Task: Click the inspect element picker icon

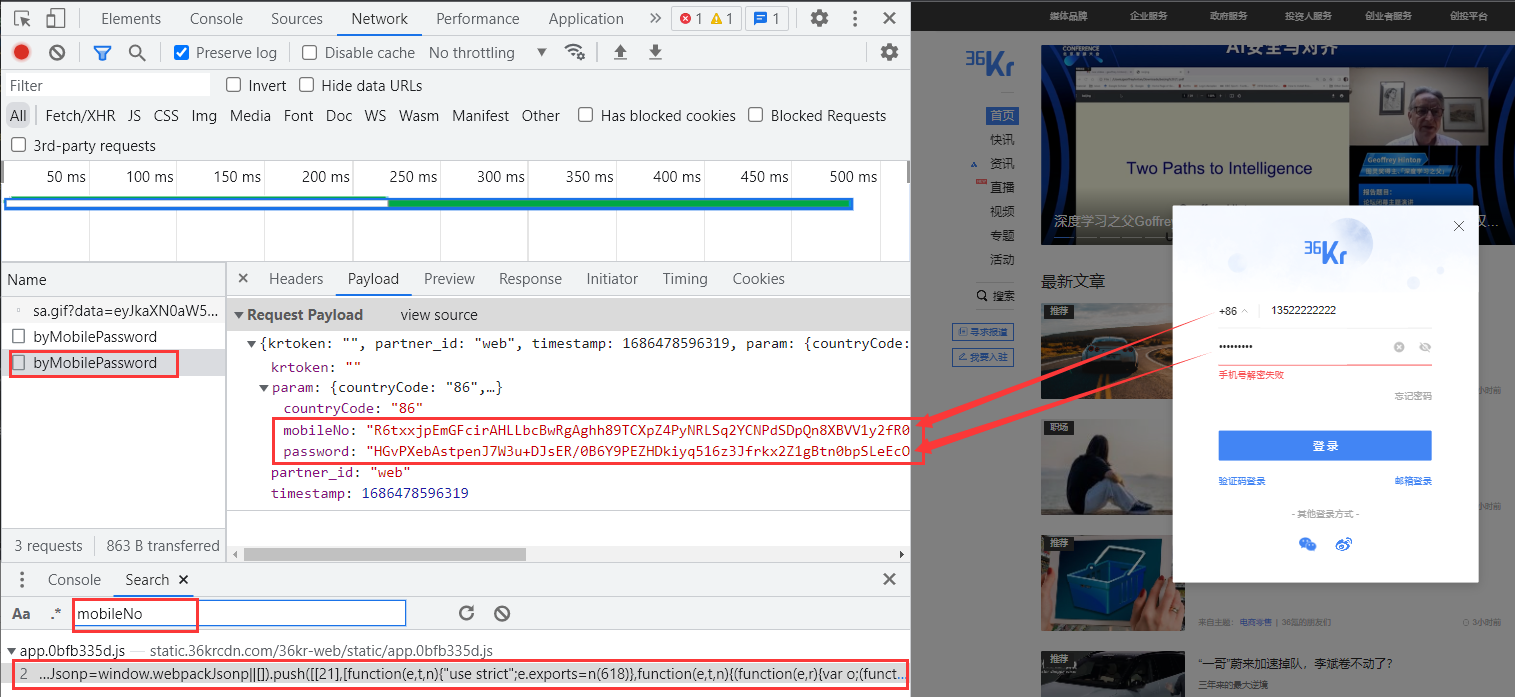Action: (22, 18)
